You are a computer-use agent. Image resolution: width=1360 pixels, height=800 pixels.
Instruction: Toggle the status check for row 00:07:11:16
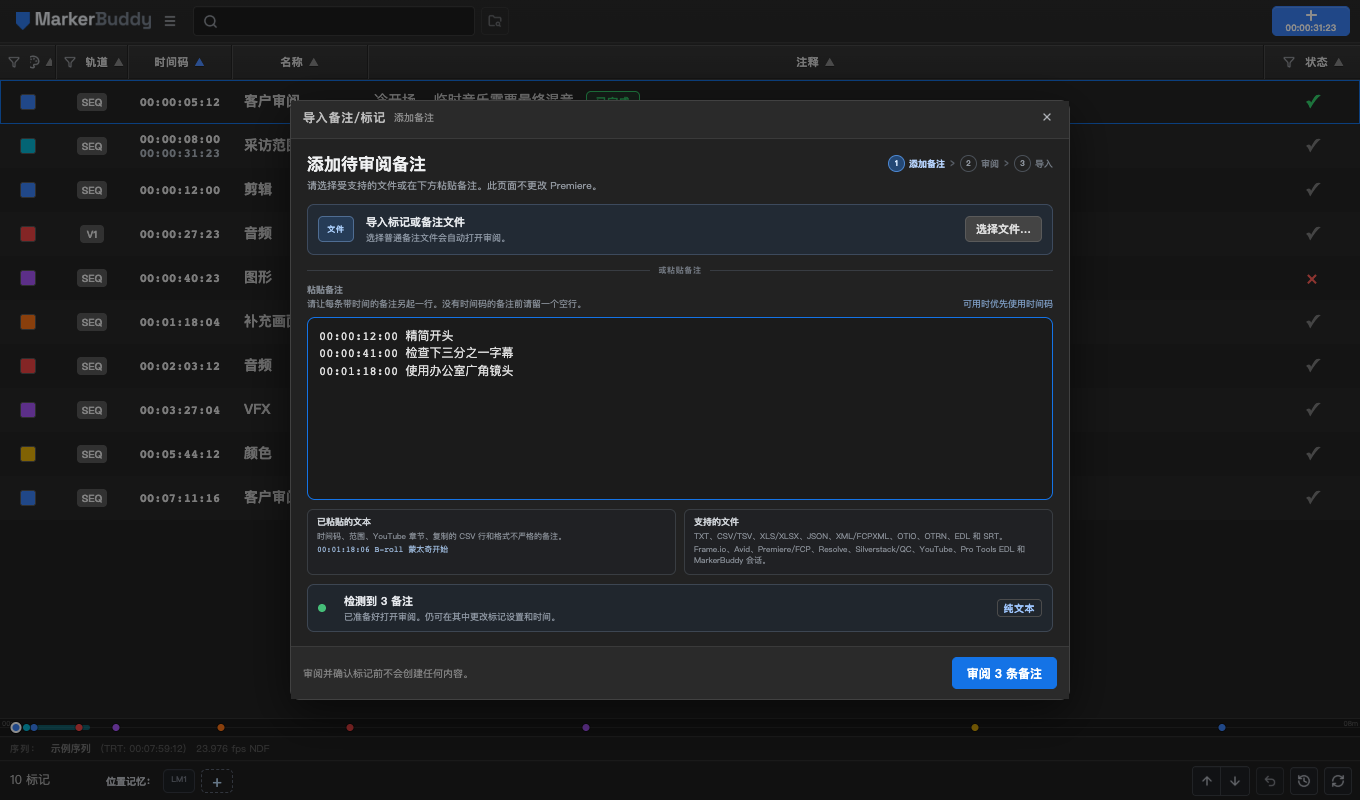click(x=1313, y=498)
